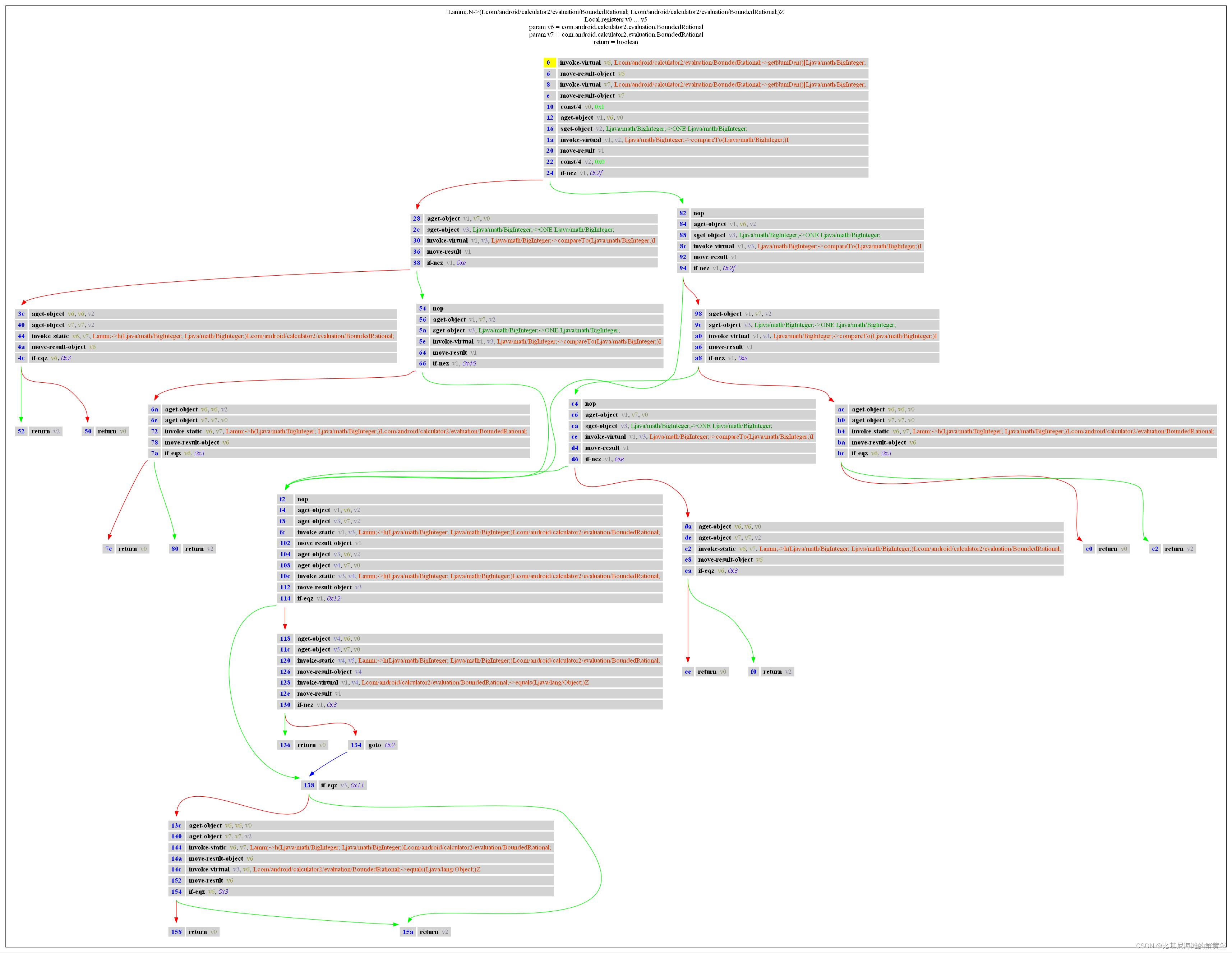The image size is (1232, 953).
Task: Click return v2 at offset 15a
Action: (x=433, y=932)
